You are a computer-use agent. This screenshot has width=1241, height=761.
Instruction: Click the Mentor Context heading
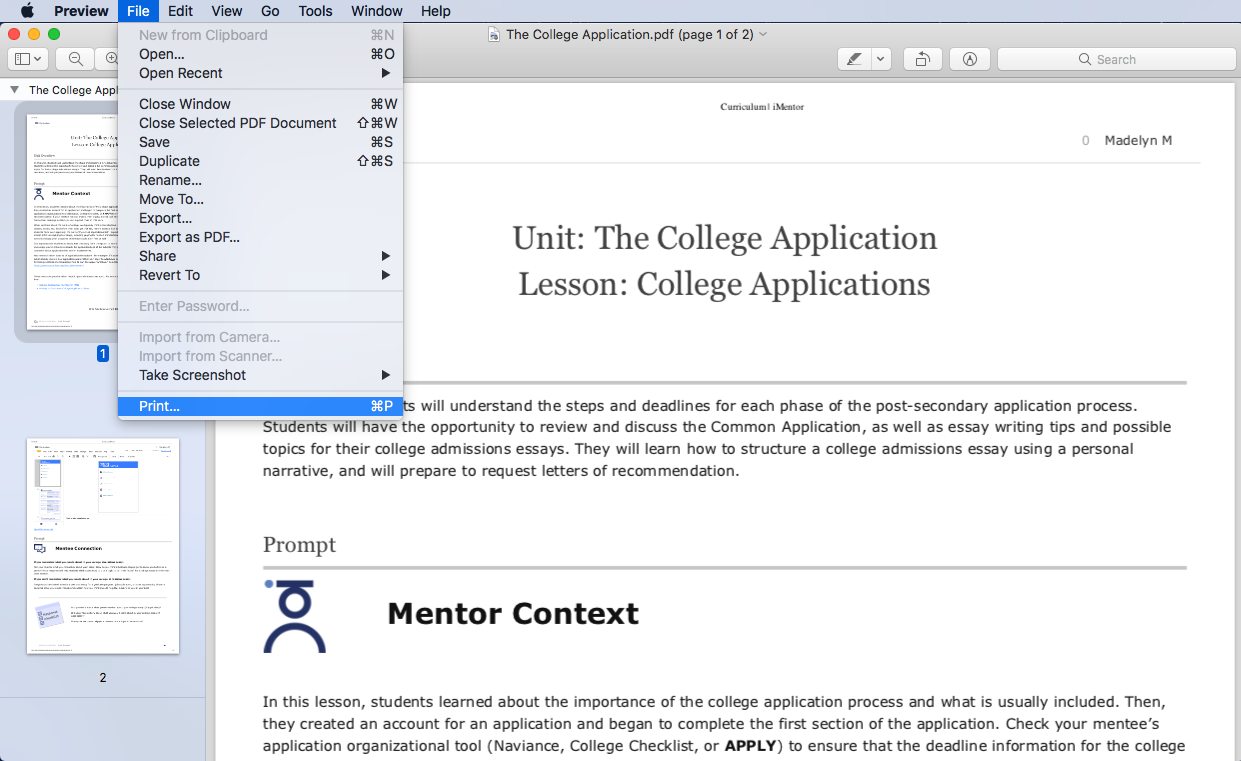pos(513,613)
